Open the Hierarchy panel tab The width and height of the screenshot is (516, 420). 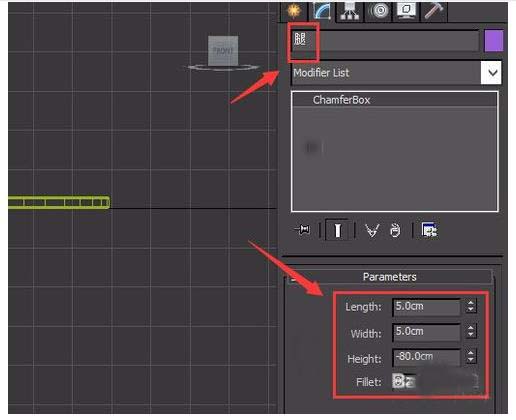click(350, 11)
